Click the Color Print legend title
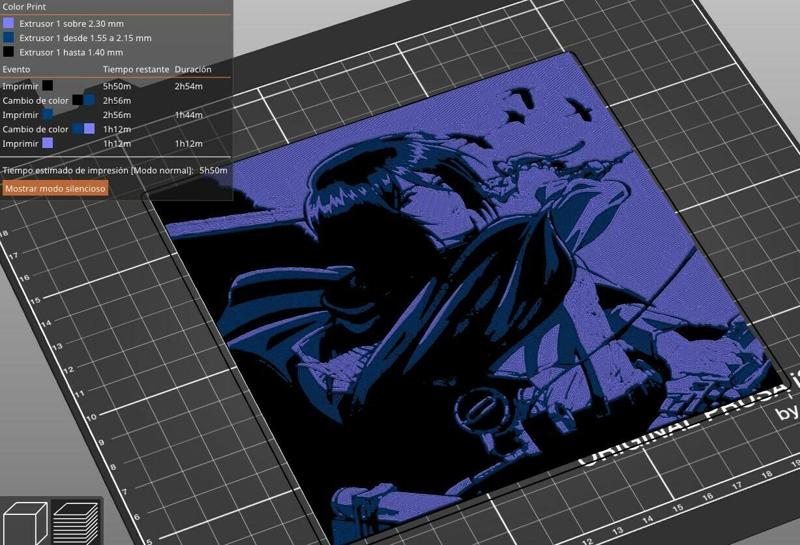 [24, 7]
